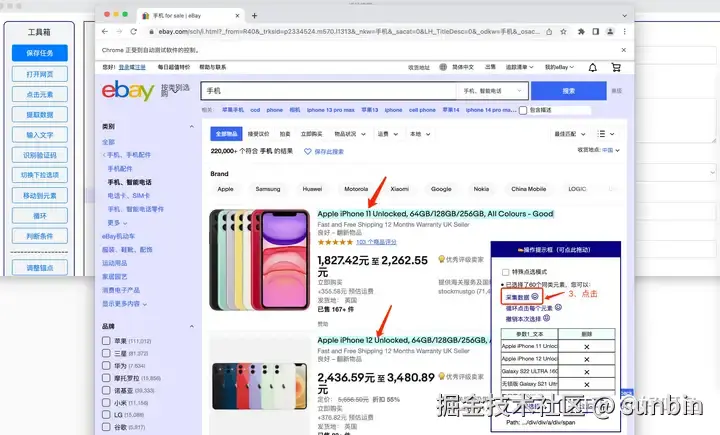Click 识别验证码 in the toolbox
The width and height of the screenshot is (720, 435).
(39, 155)
